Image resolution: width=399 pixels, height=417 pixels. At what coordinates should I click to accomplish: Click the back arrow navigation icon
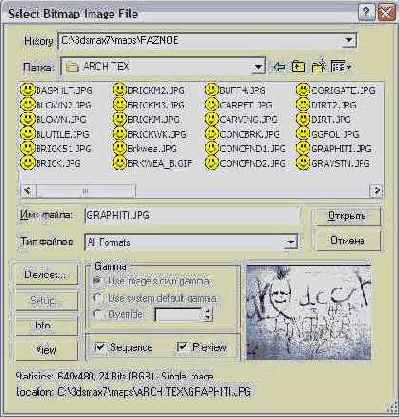point(279,67)
